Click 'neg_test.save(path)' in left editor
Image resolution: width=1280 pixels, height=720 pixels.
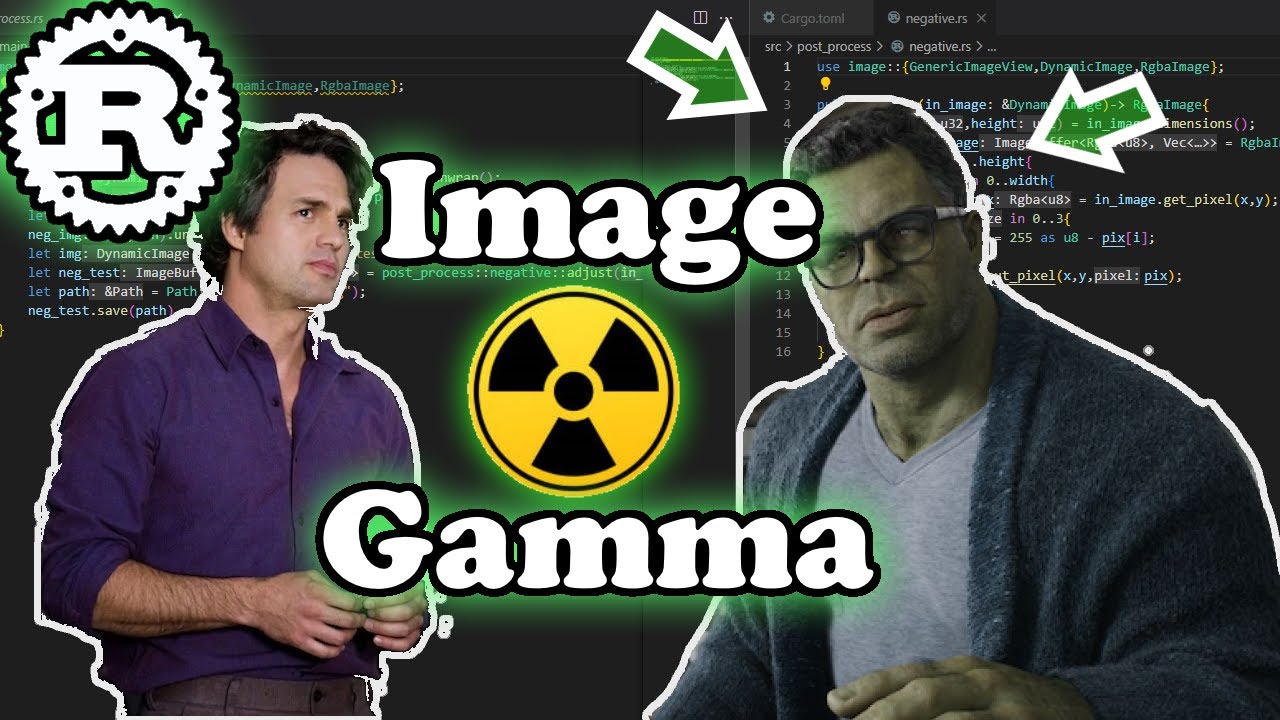pyautogui.click(x=101, y=311)
